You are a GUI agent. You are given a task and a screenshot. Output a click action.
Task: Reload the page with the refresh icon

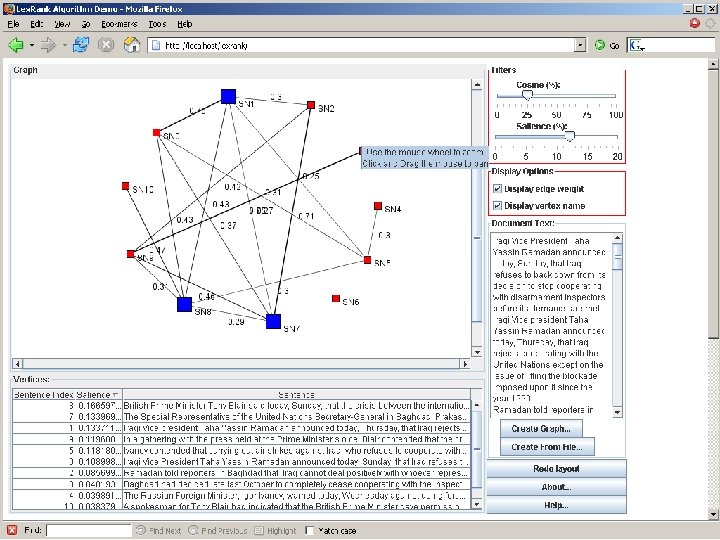click(81, 45)
